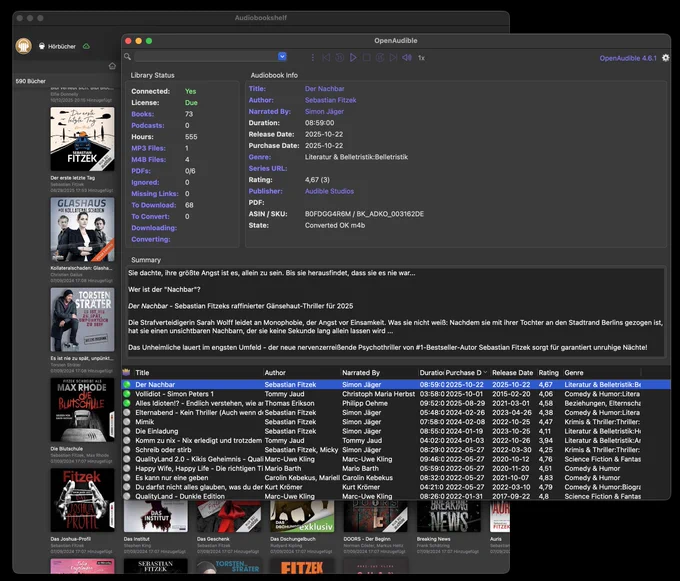Sort by the Narrated By column
This screenshot has width=680, height=581.
(x=379, y=372)
